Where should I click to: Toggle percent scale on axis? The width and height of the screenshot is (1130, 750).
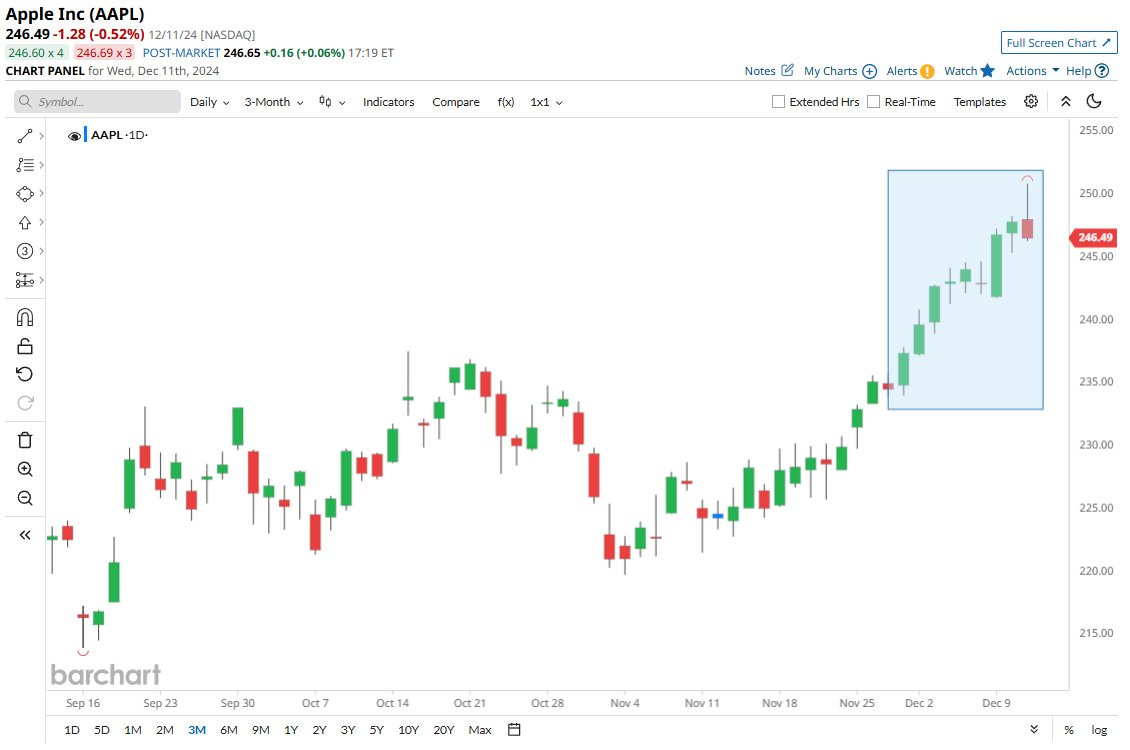click(1069, 730)
